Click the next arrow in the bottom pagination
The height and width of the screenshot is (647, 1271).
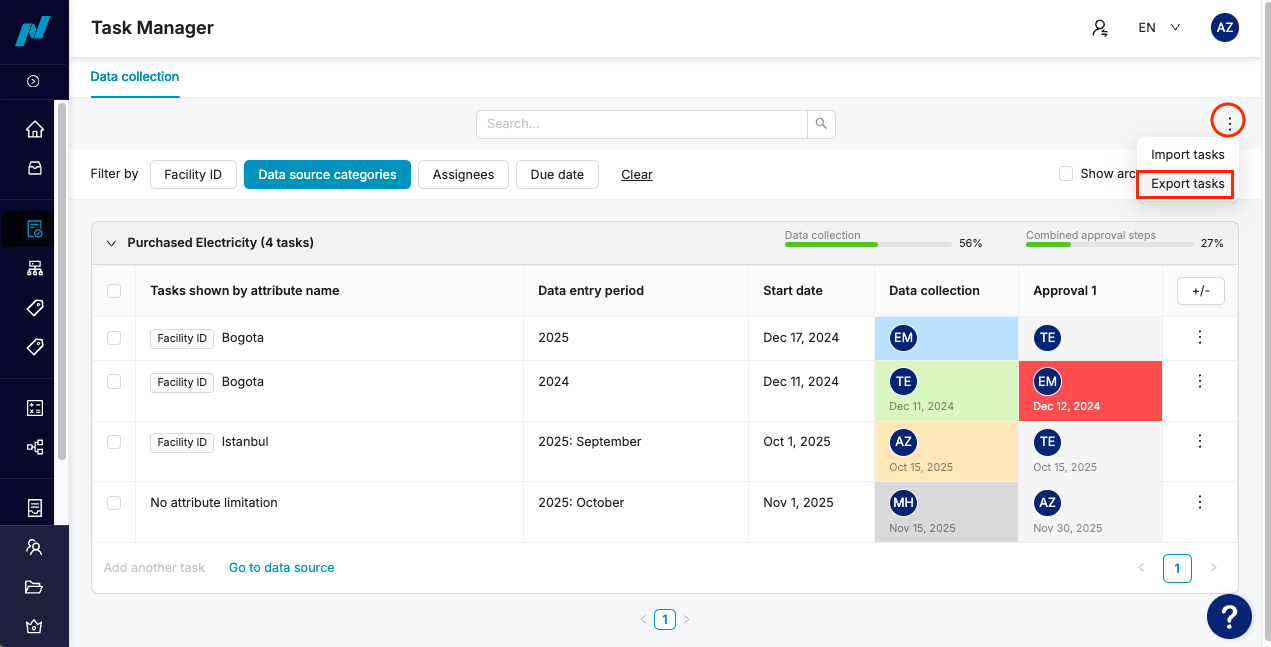point(686,619)
